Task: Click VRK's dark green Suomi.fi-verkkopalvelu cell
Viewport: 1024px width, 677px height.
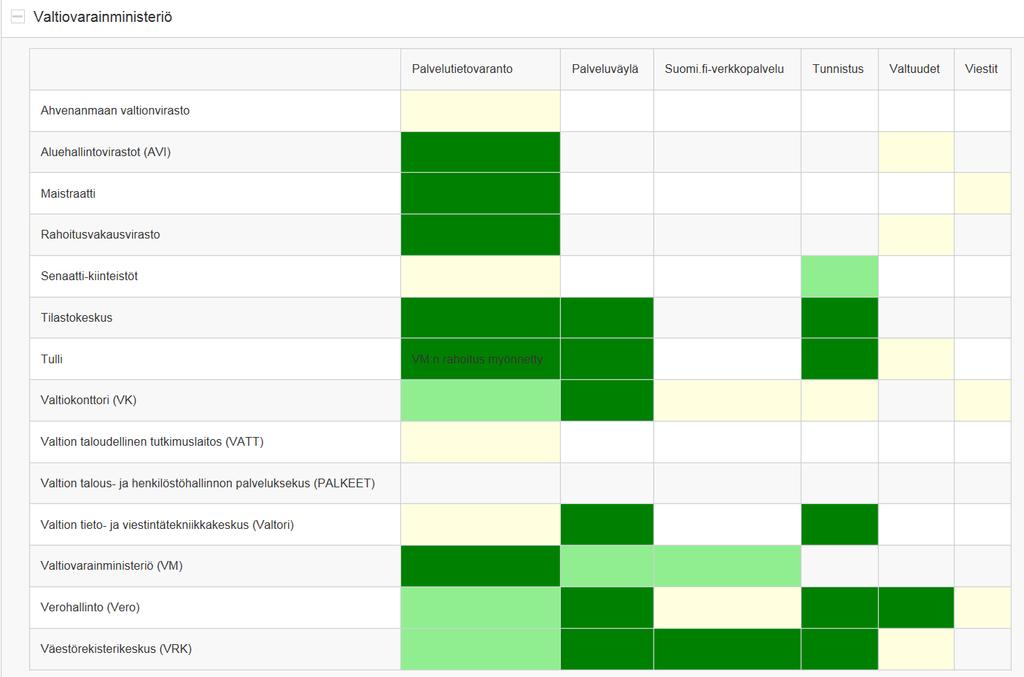Action: coord(728,649)
